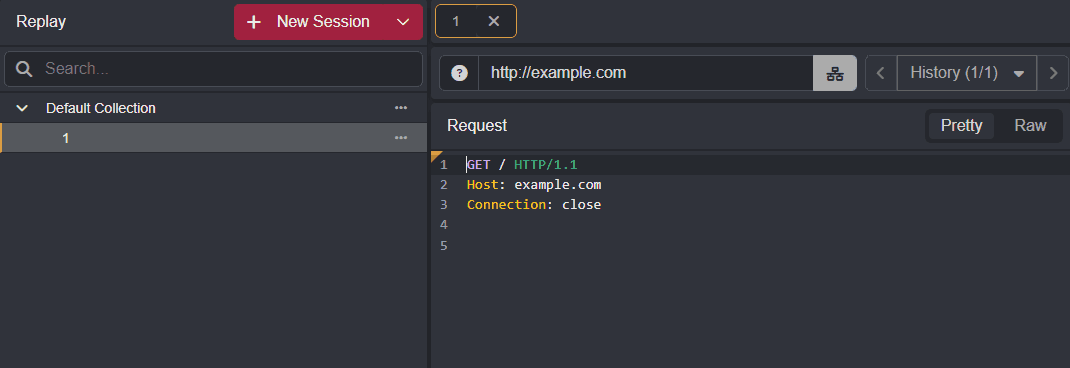
Task: Click the GET method in line 1
Action: [x=478, y=165]
